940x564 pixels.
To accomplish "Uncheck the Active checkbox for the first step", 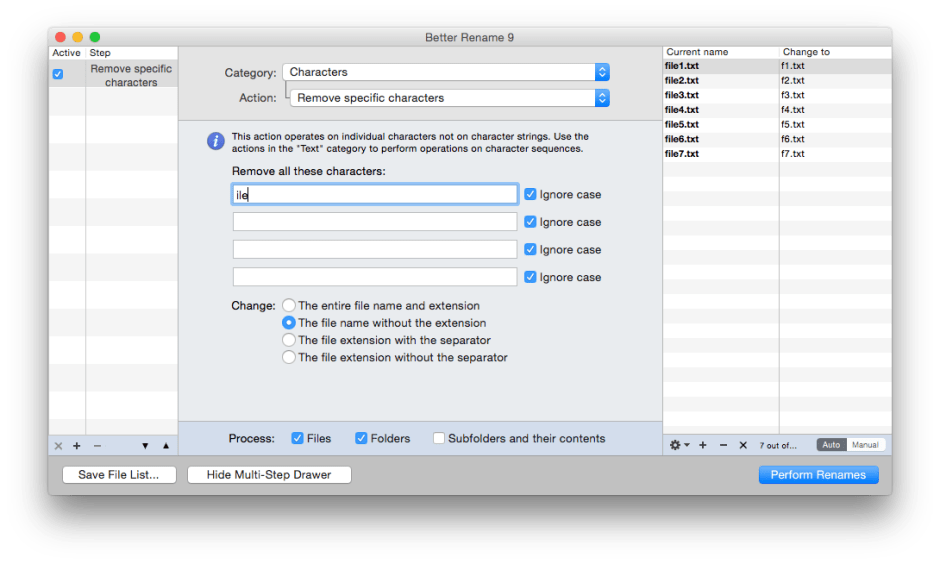I will click(x=58, y=74).
